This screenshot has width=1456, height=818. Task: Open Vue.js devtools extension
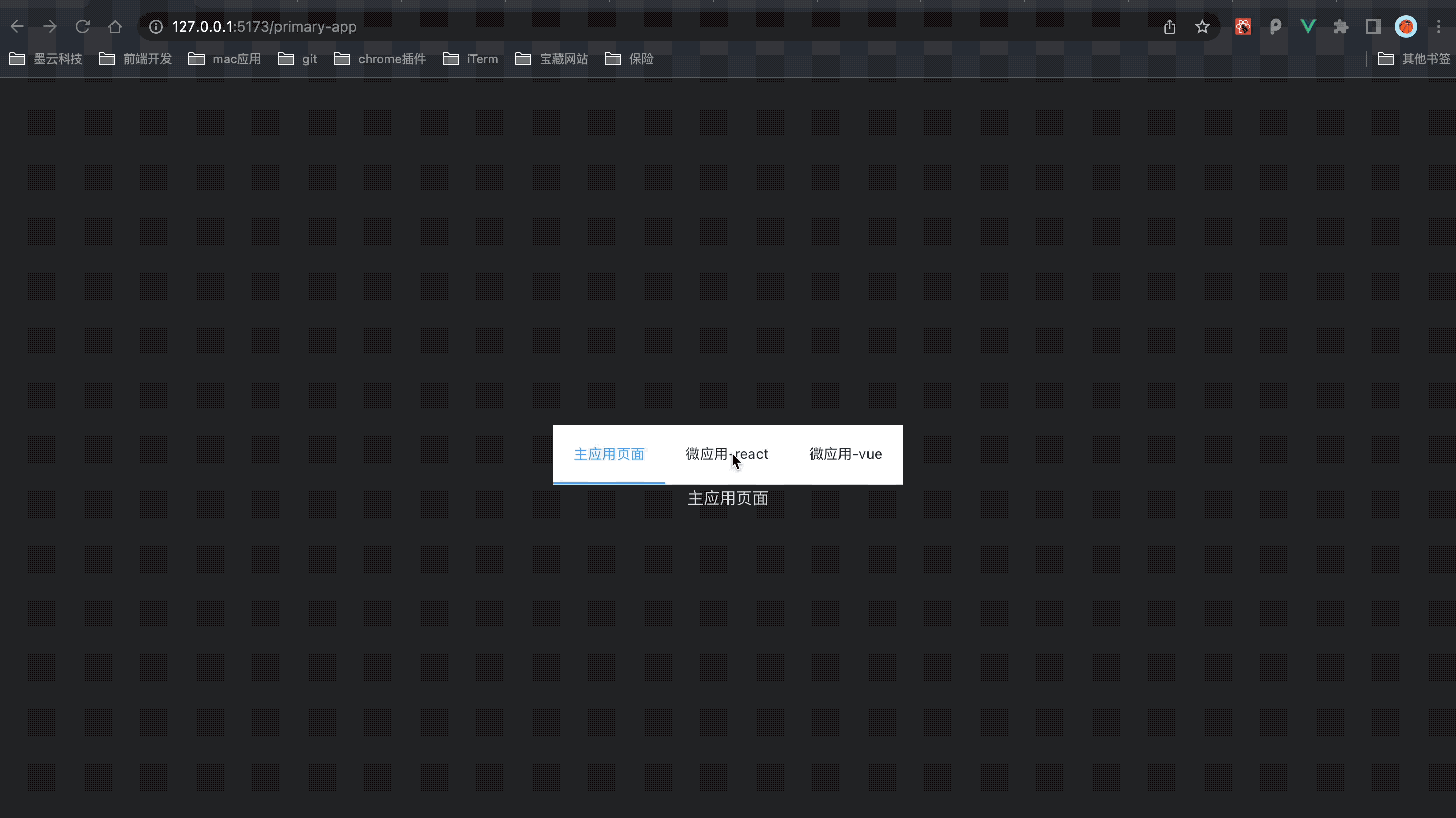point(1308,26)
